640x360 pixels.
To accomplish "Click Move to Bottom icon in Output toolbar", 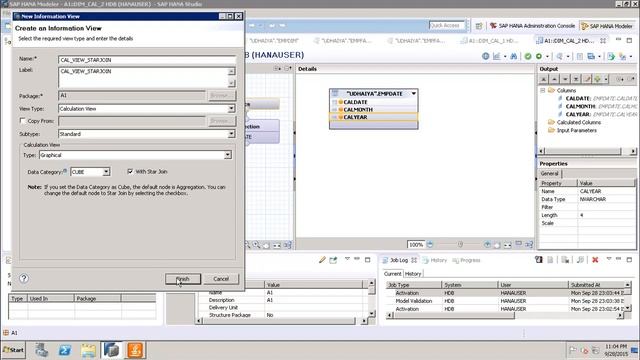I will pyautogui.click(x=576, y=79).
